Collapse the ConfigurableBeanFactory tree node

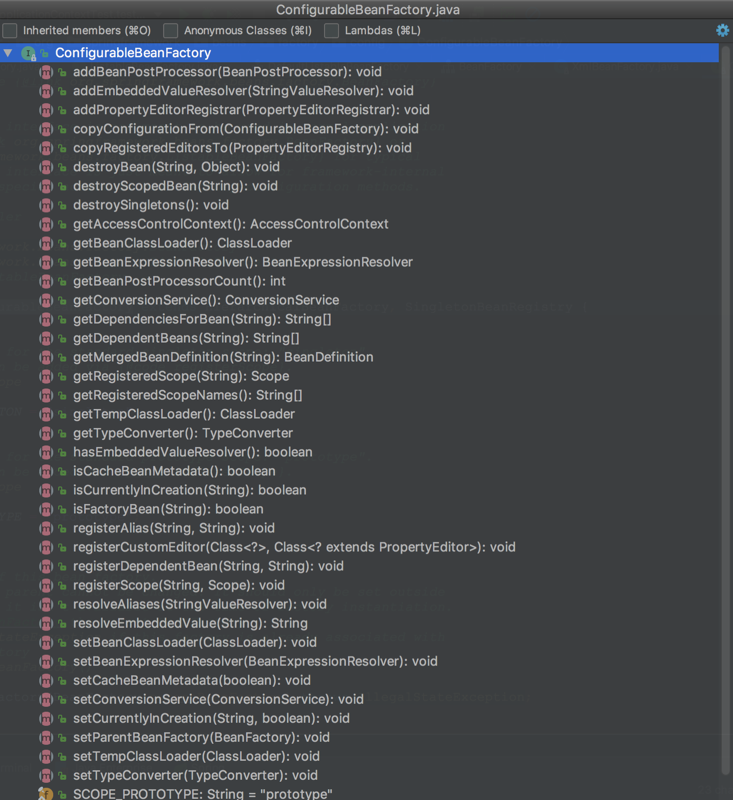[8, 53]
